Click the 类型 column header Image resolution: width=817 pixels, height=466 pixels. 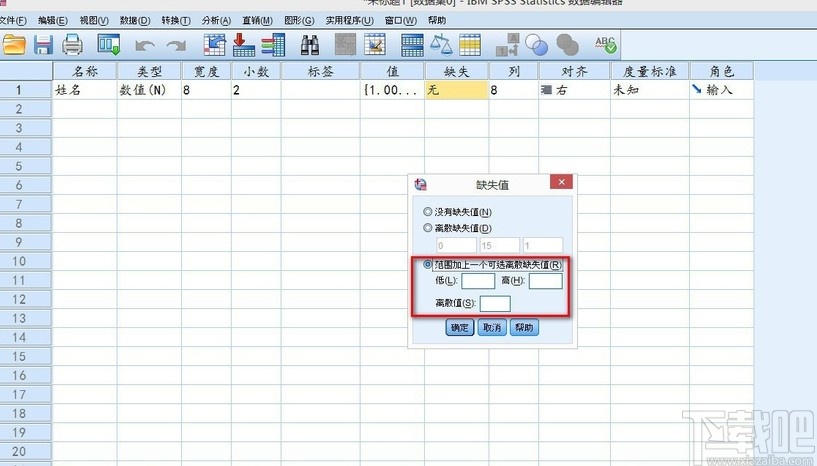[x=149, y=71]
